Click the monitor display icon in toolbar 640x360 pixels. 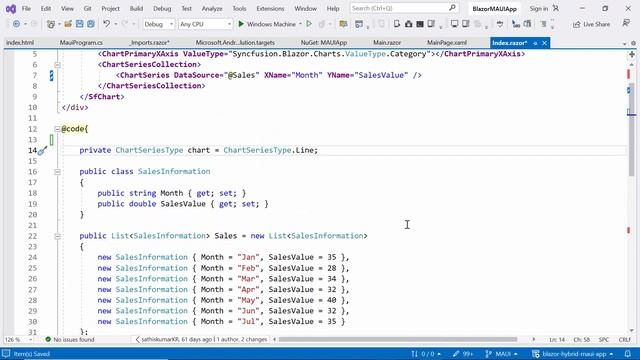tap(454, 24)
